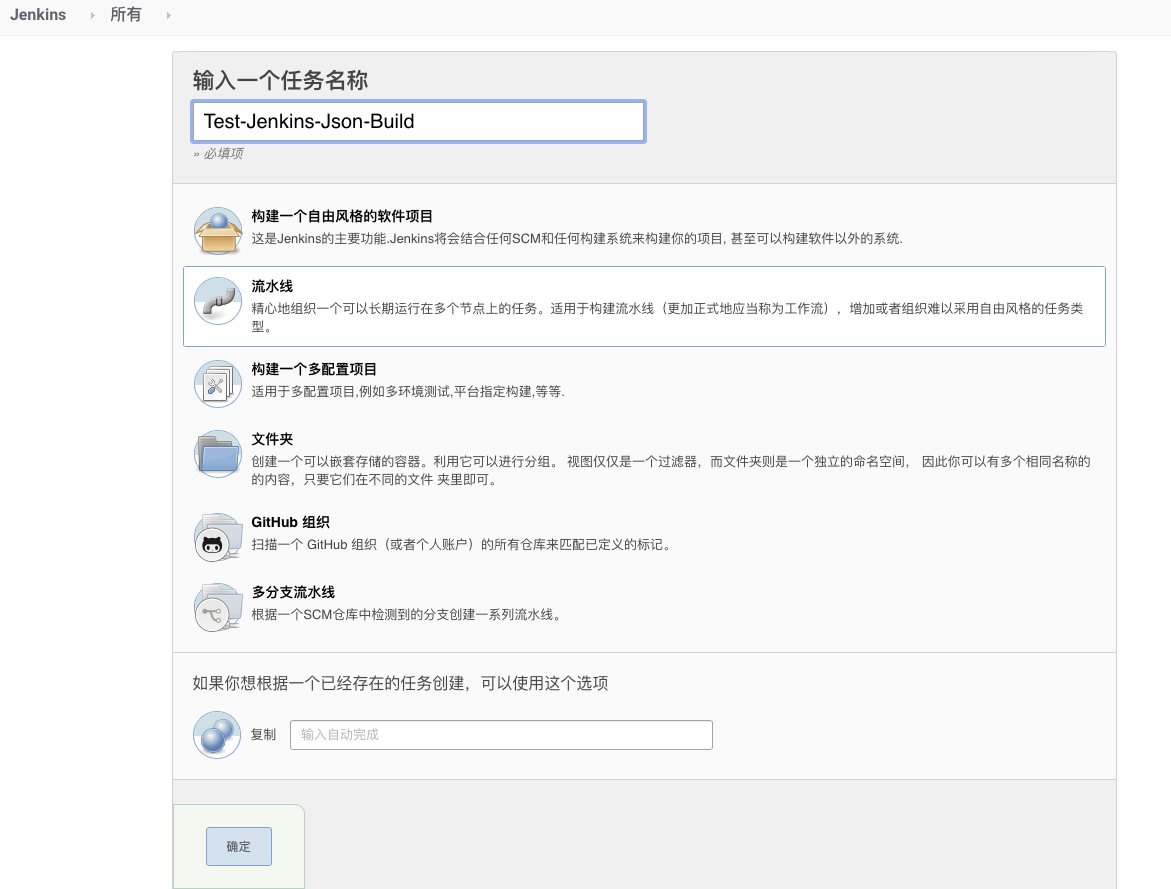Click the pipeline description paragraph

click(x=667, y=318)
